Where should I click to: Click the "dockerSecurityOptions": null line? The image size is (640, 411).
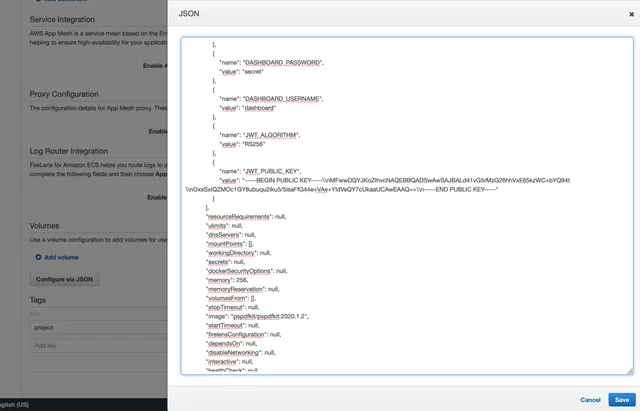pyautogui.click(x=247, y=271)
